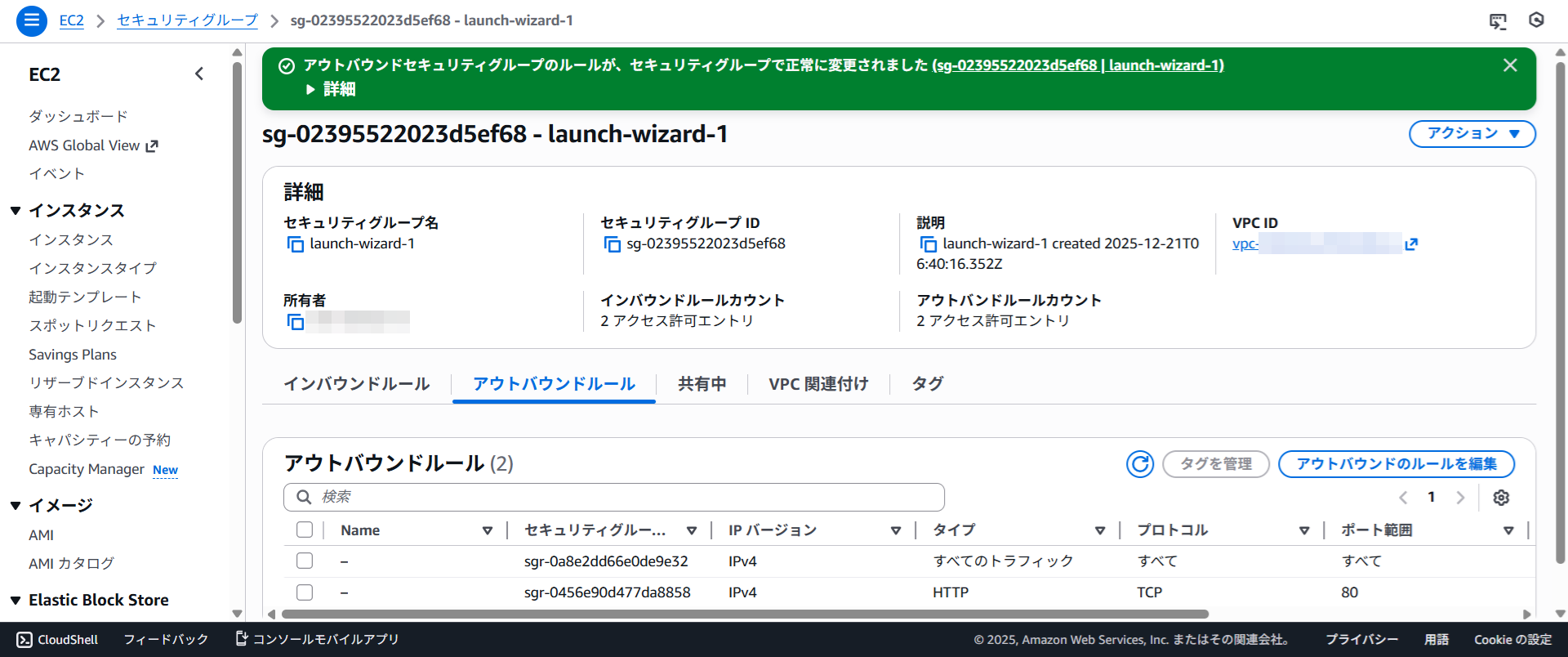Copy the security group name launch-wizard-1
This screenshot has height=657, width=1568.
point(295,244)
